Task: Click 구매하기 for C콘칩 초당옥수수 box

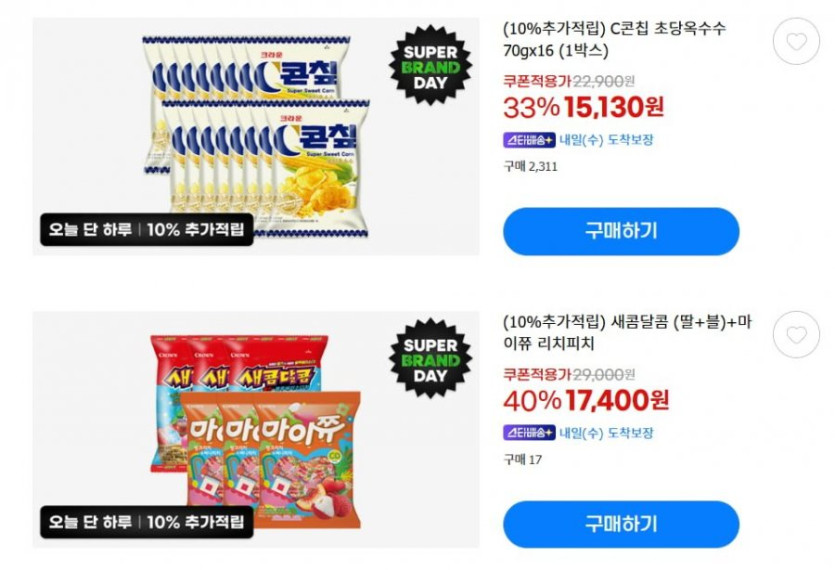Action: click(x=621, y=231)
